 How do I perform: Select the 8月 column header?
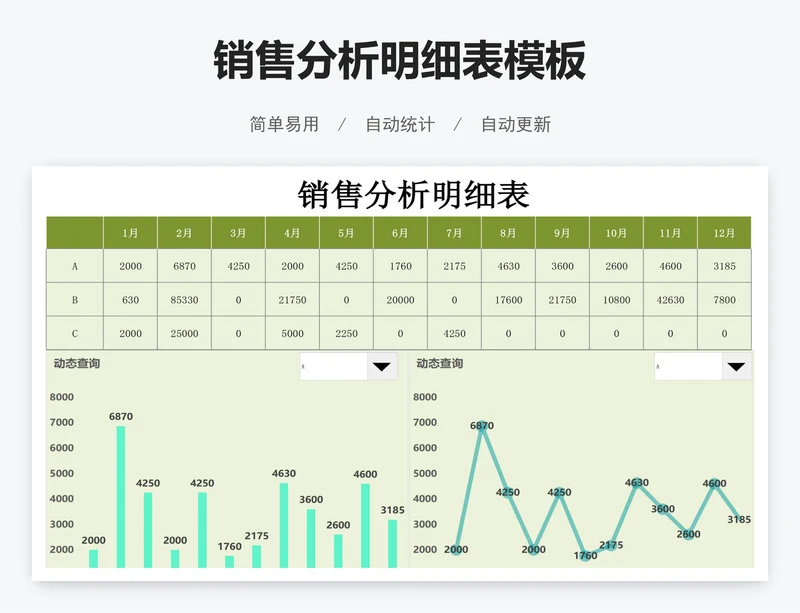click(509, 233)
